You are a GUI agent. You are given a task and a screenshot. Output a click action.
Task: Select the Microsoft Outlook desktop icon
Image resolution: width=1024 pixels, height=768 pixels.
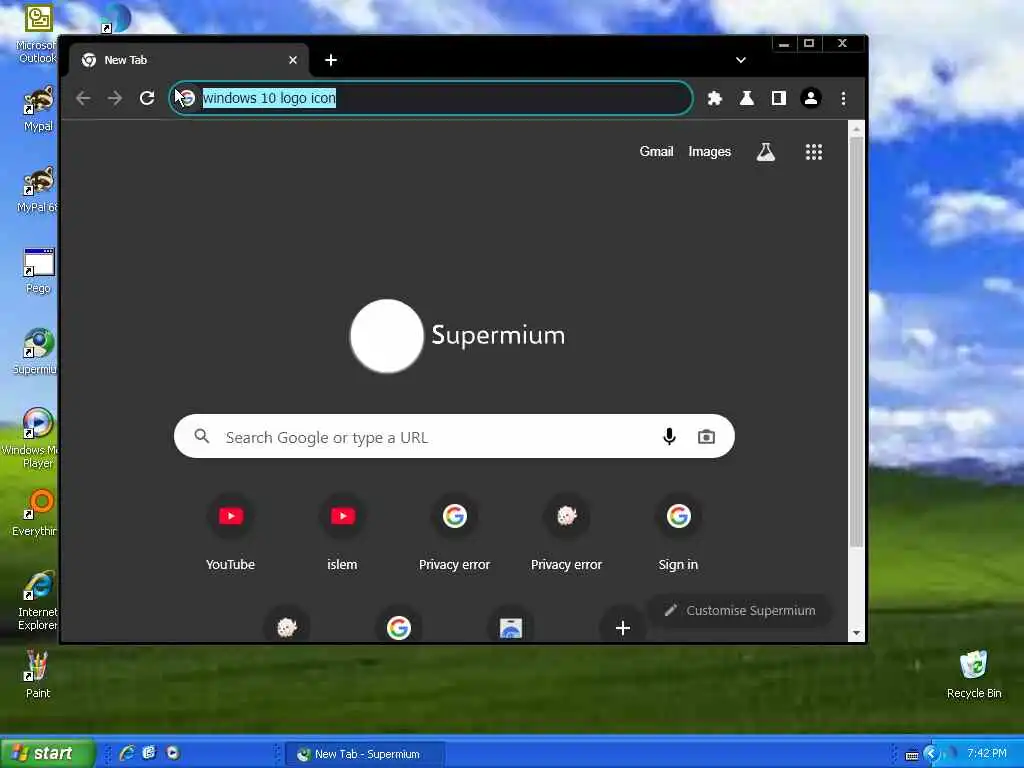[x=37, y=34]
